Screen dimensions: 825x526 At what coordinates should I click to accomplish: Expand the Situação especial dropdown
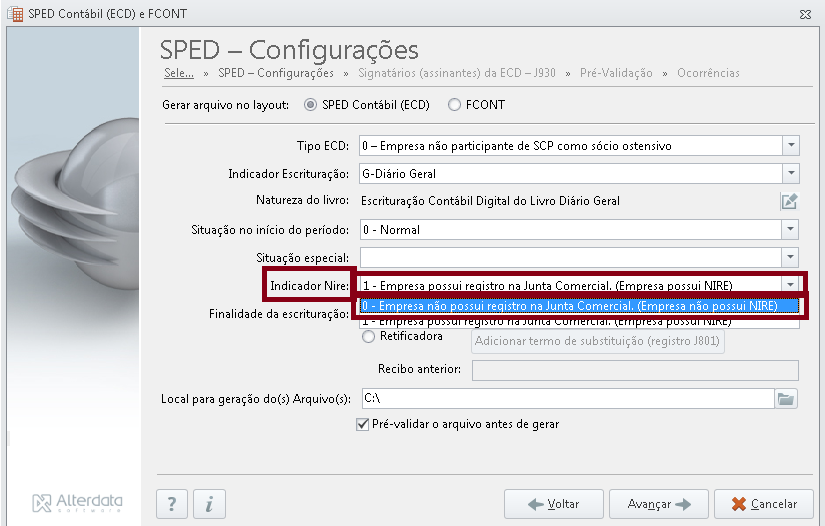pyautogui.click(x=790, y=257)
